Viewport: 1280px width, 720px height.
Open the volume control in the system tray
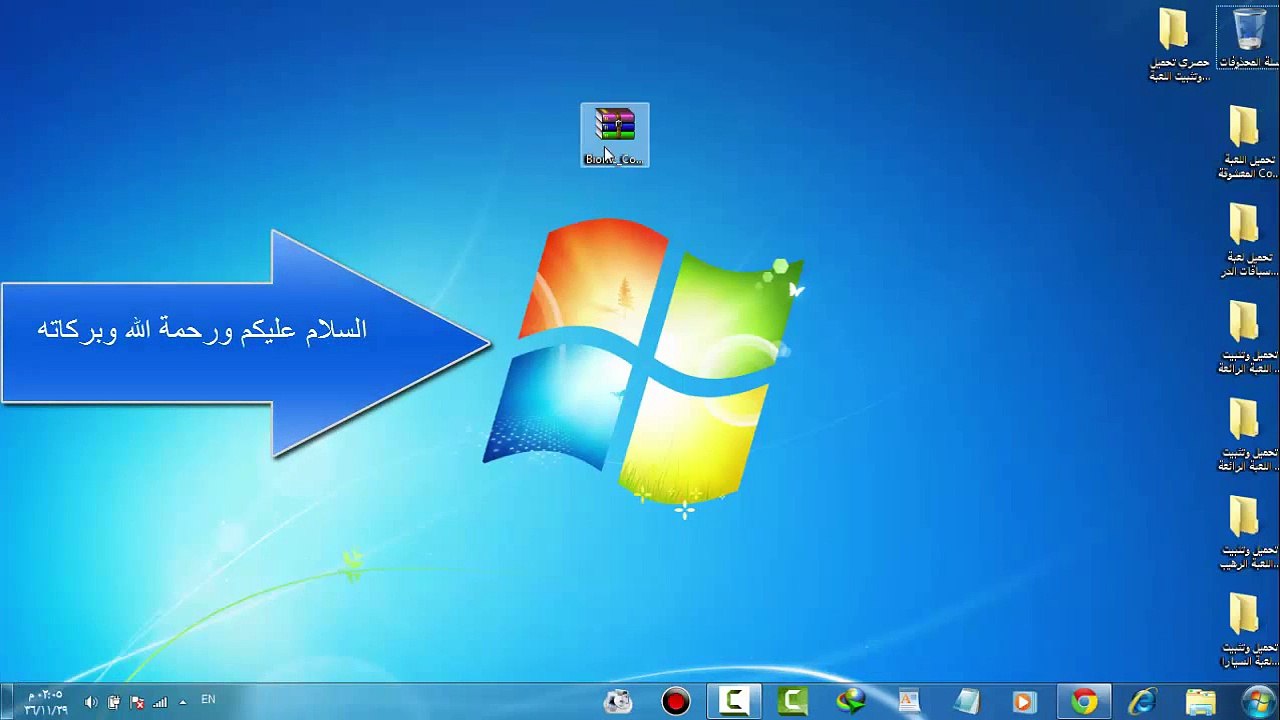pos(91,702)
